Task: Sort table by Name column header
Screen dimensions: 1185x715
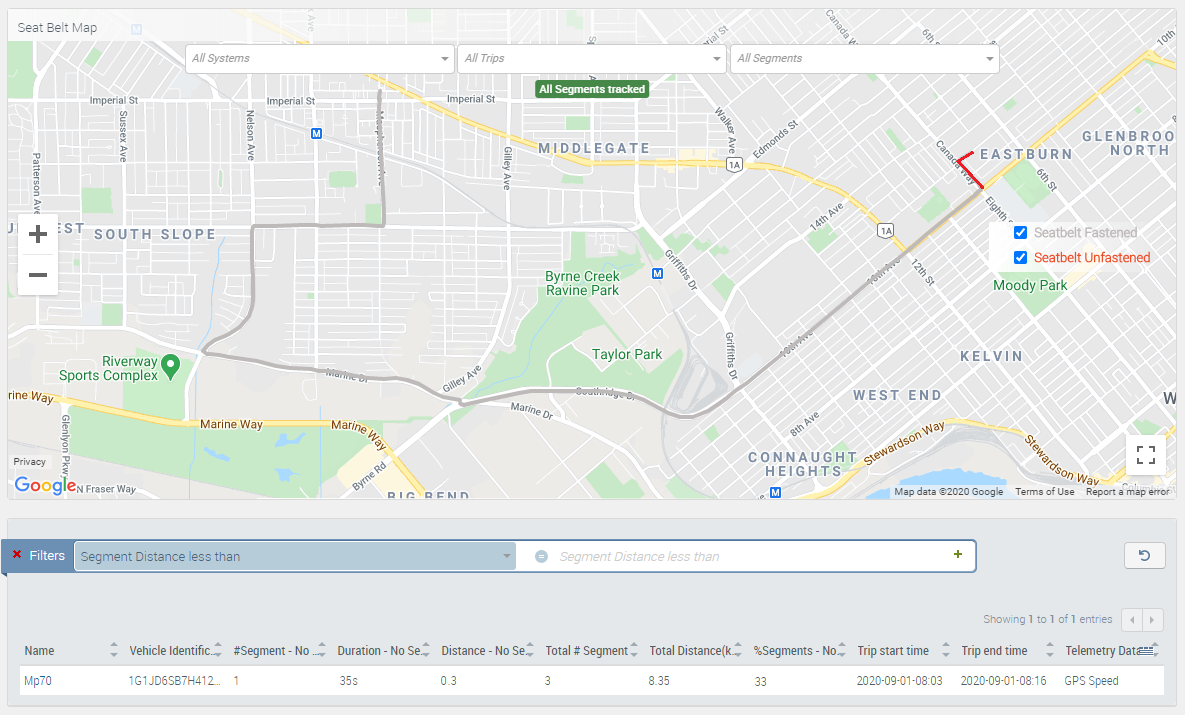Action: click(x=40, y=651)
